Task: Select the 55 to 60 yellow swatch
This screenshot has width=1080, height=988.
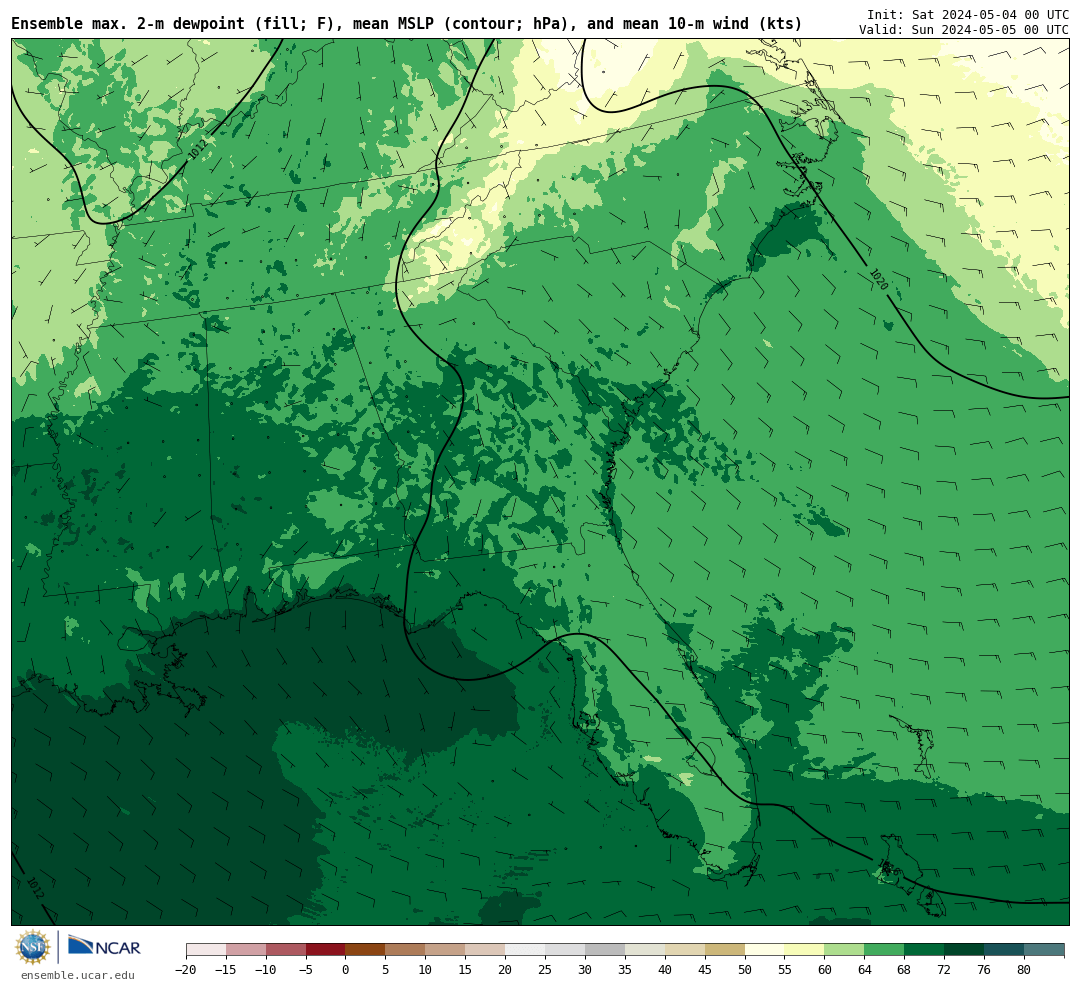Action: coord(805,950)
